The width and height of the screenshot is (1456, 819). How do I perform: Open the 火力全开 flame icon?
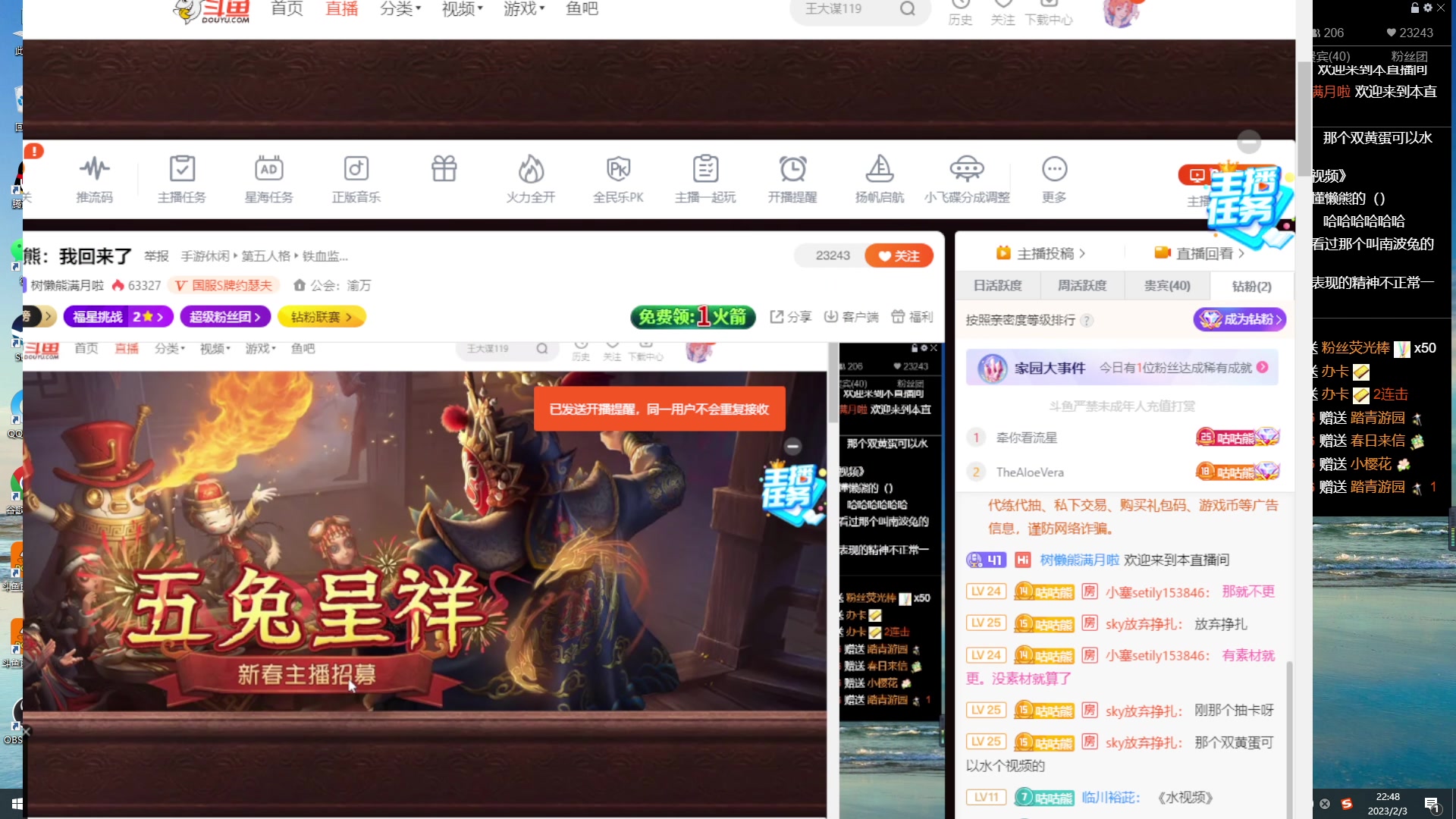coord(531,179)
